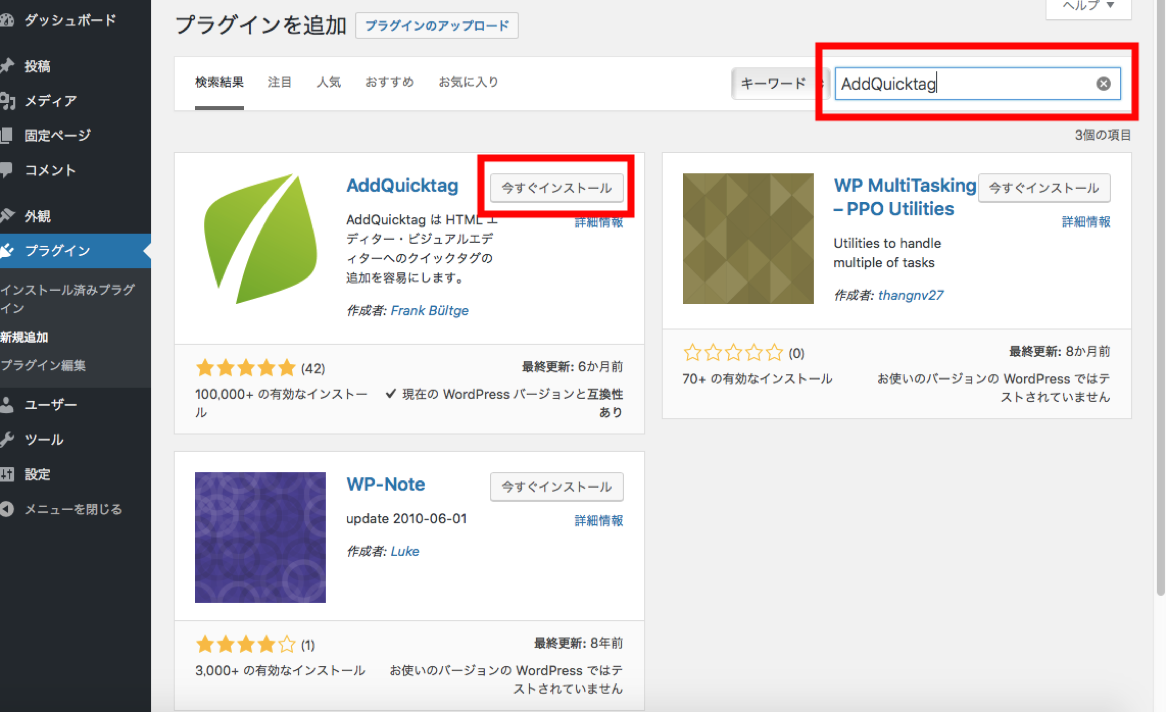This screenshot has width=1166, height=712.
Task: Install WP-Note with 今すぐインストール button
Action: pyautogui.click(x=556, y=487)
